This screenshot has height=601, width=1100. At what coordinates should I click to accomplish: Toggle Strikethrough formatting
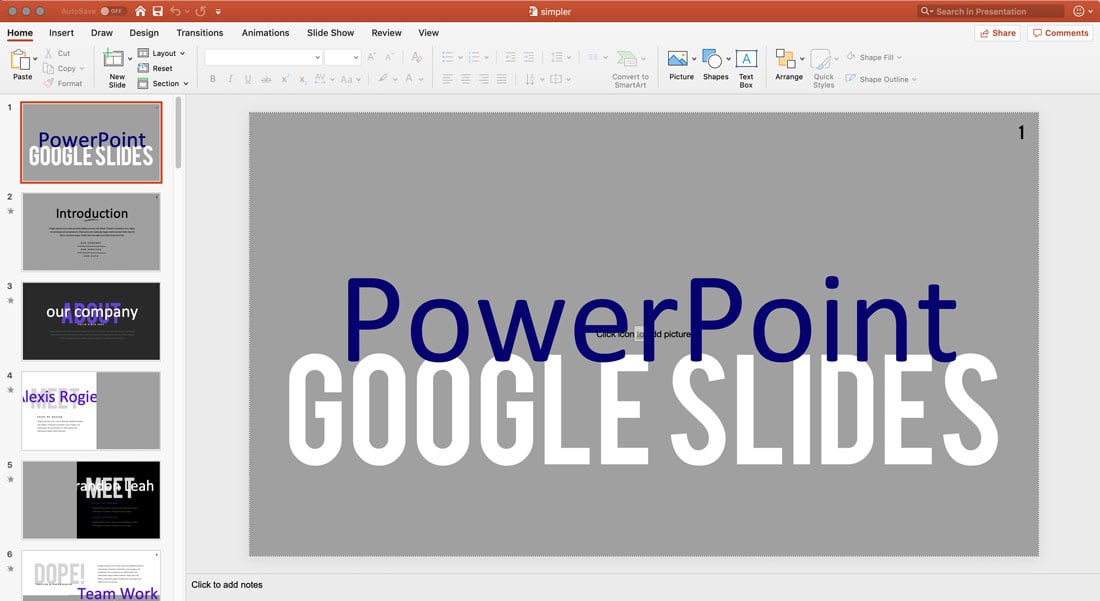click(266, 79)
